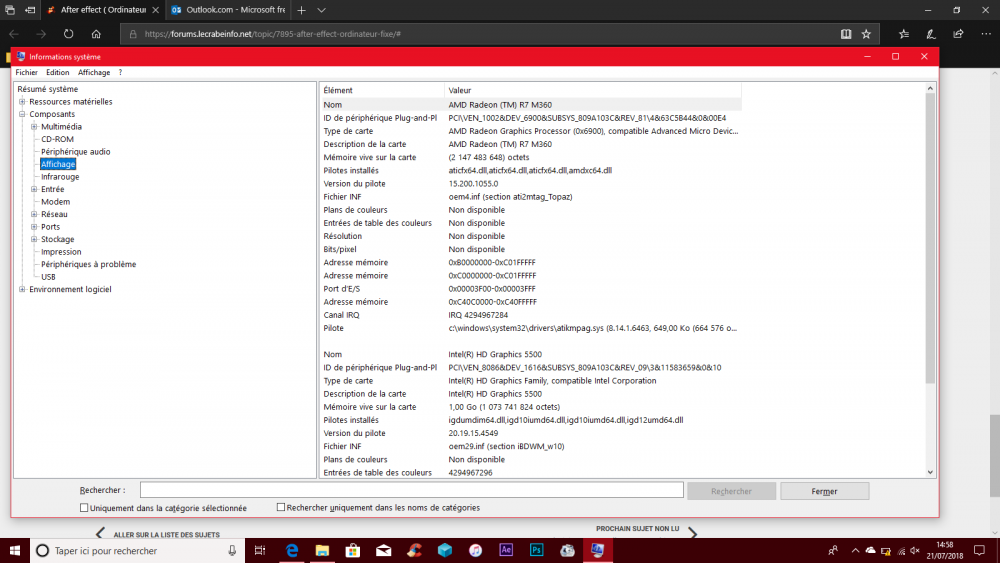Click Prochain sujet non lu link
The image size is (1000, 563).
pyautogui.click(x=638, y=529)
